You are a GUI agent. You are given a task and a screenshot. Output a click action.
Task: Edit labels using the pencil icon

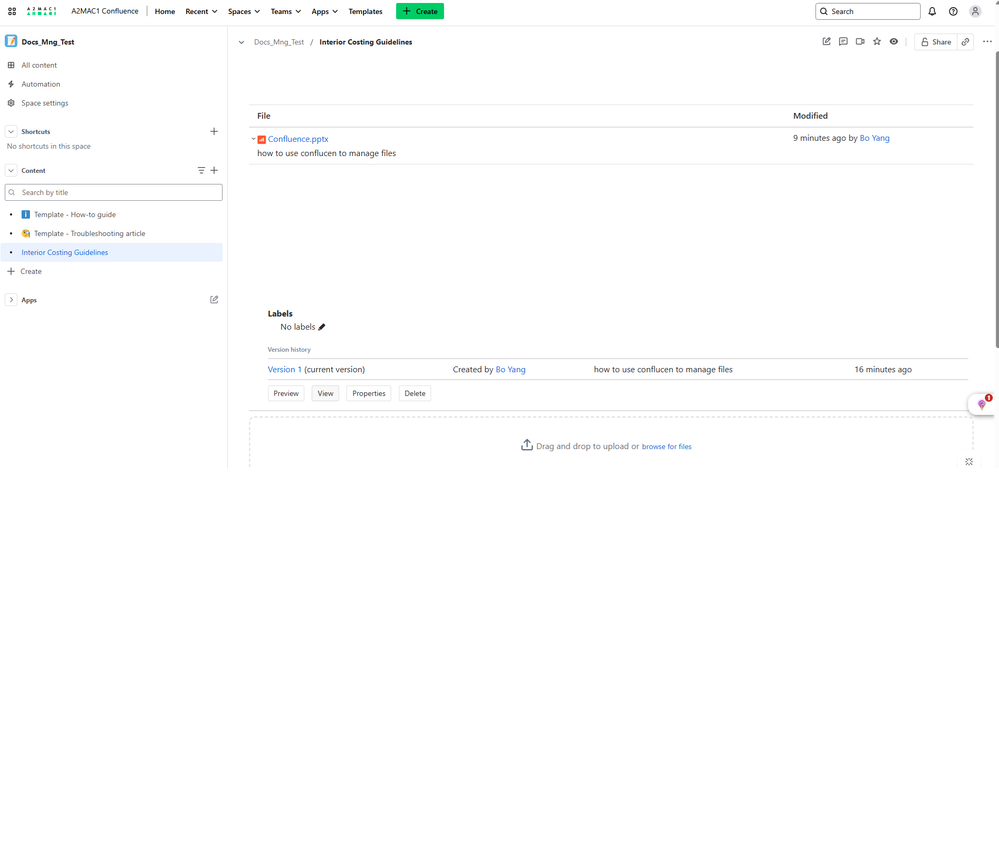click(322, 327)
